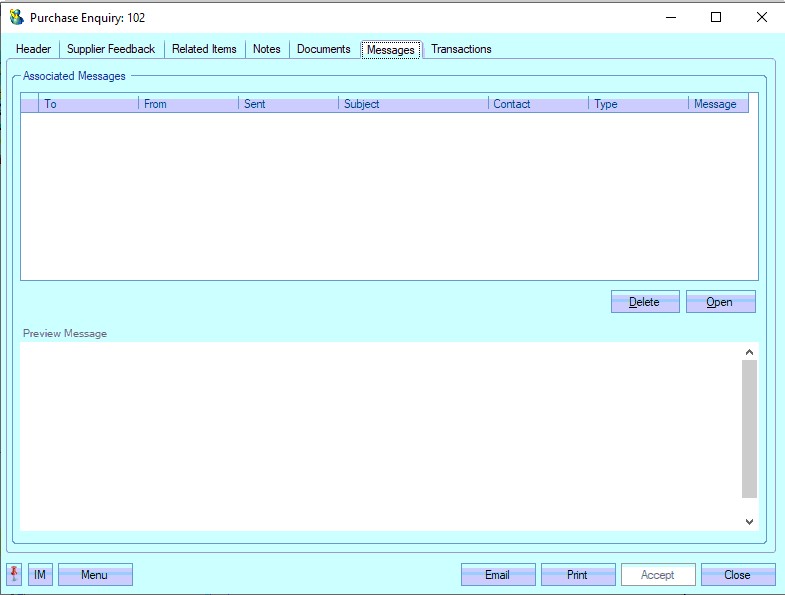Image resolution: width=785 pixels, height=595 pixels.
Task: Switch to the Header tab
Action: pos(33,49)
